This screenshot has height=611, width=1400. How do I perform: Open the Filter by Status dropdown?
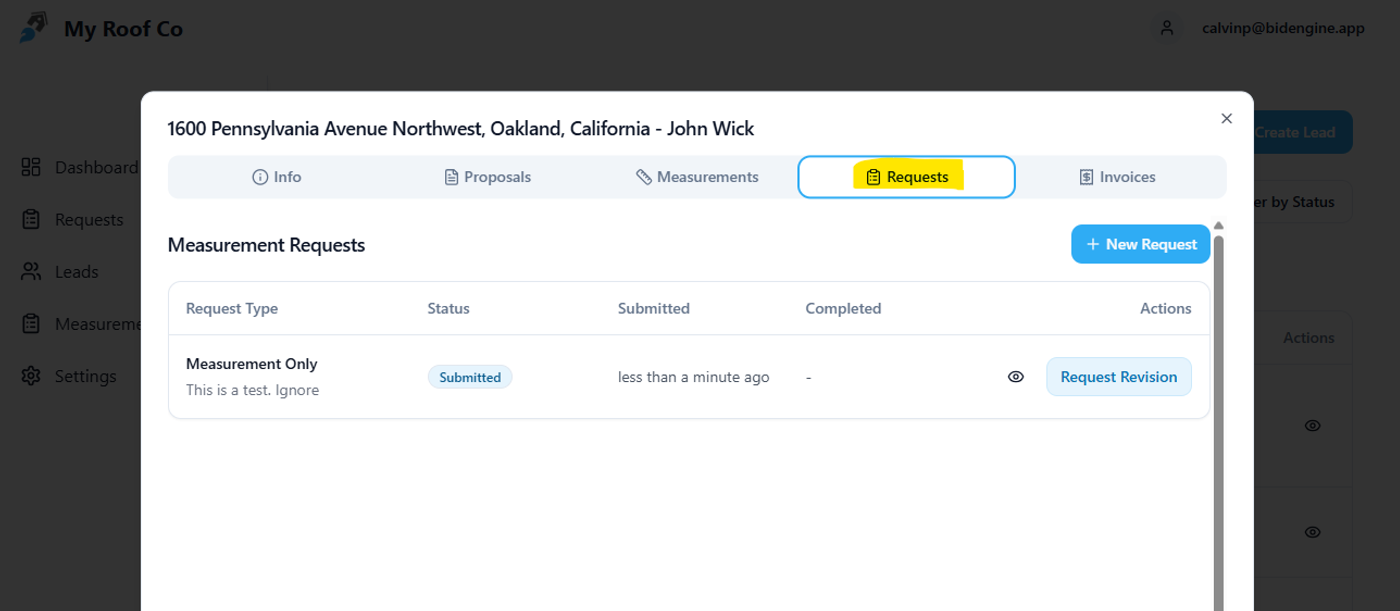click(x=1304, y=202)
